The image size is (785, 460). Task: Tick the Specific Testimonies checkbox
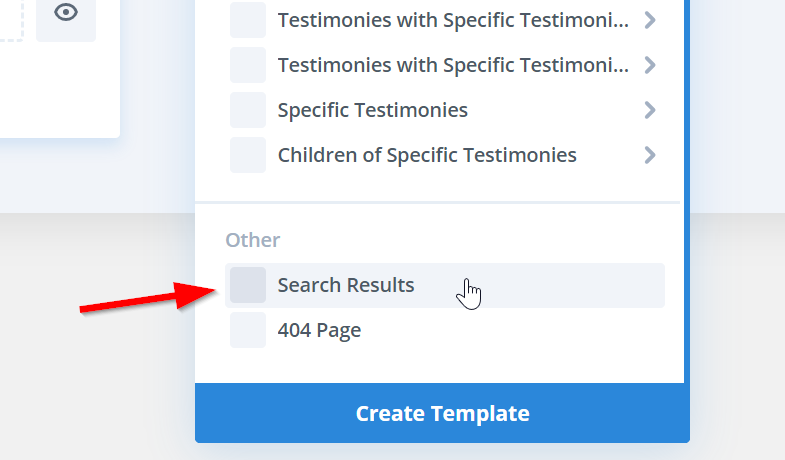pyautogui.click(x=248, y=110)
